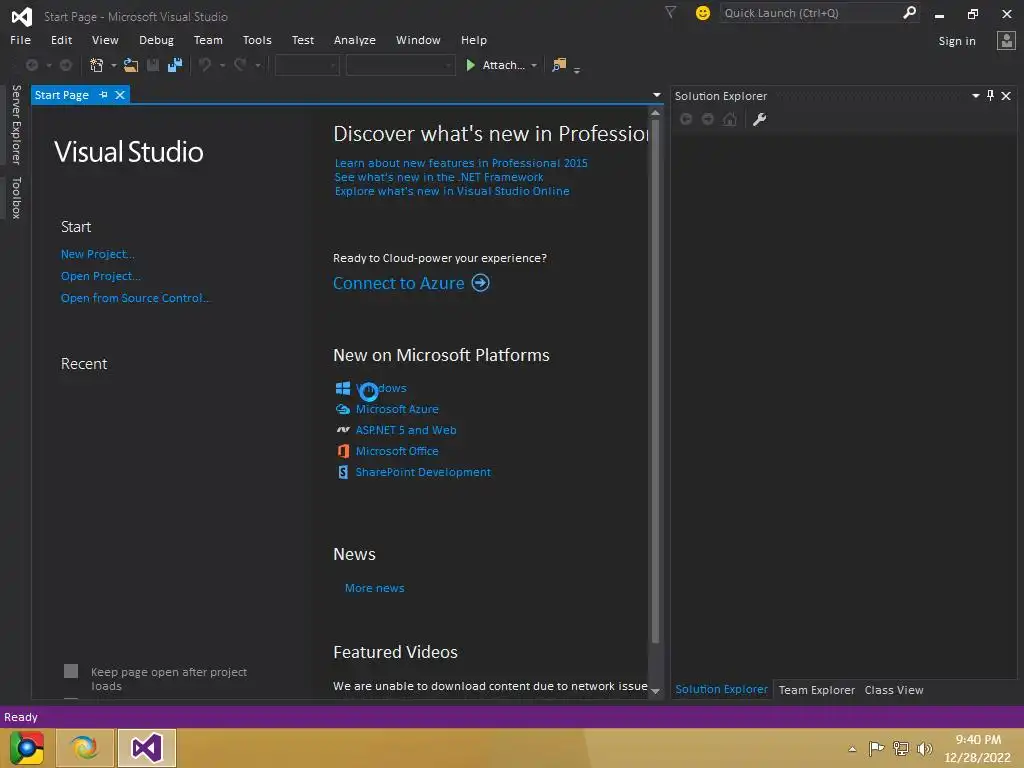The height and width of the screenshot is (768, 1024).
Task: Click the Undo toolbar icon
Action: coord(205,65)
